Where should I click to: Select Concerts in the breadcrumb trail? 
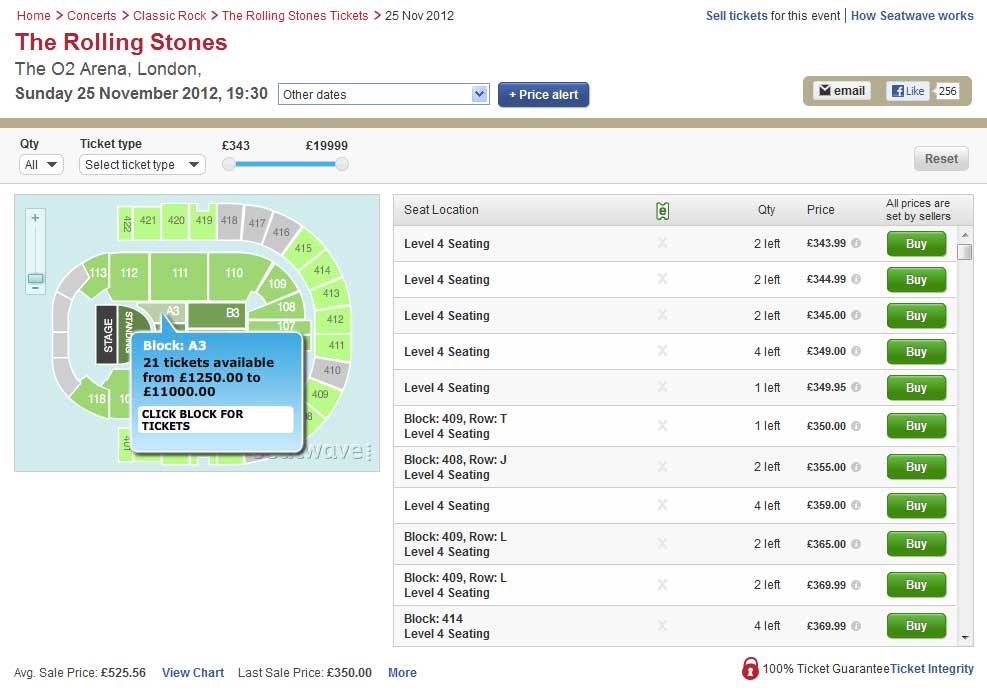click(x=92, y=16)
